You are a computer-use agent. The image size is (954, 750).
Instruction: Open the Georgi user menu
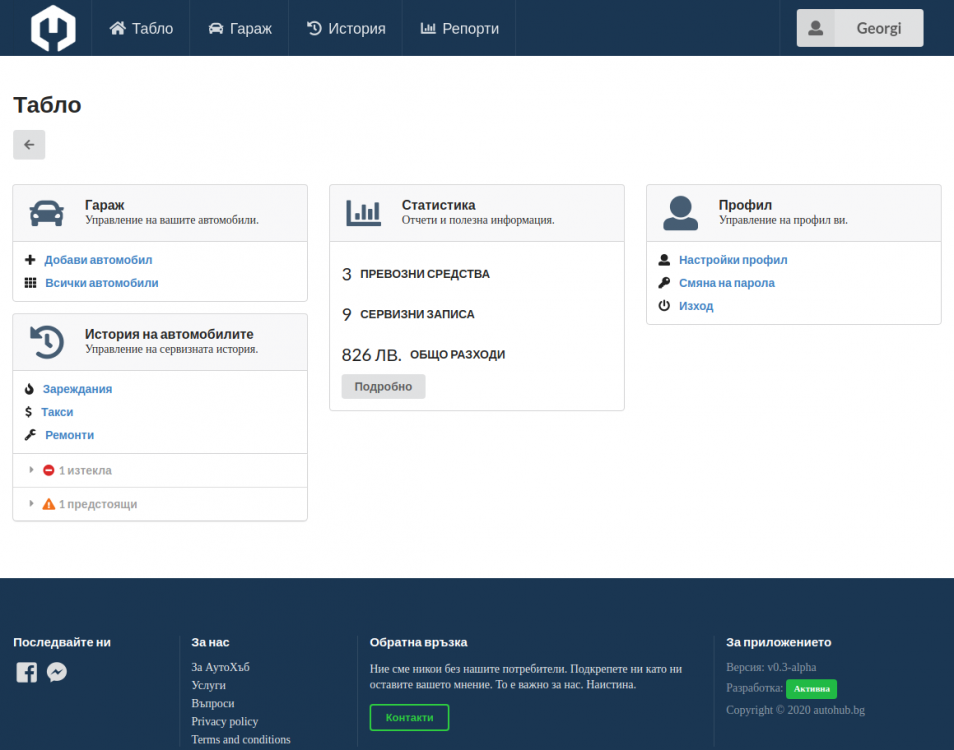(859, 28)
